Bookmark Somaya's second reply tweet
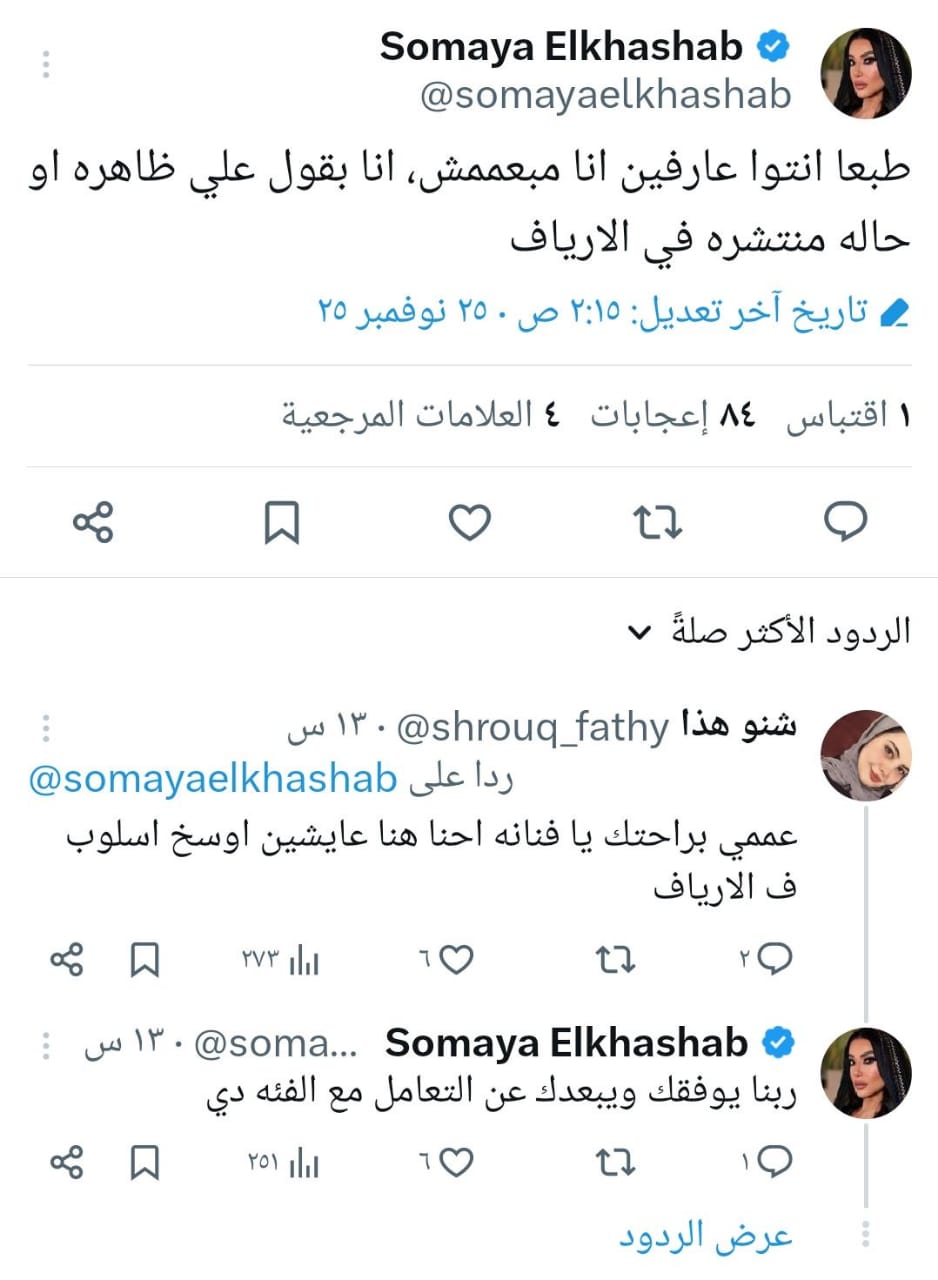This screenshot has width=938, height=1280. pos(145,1162)
